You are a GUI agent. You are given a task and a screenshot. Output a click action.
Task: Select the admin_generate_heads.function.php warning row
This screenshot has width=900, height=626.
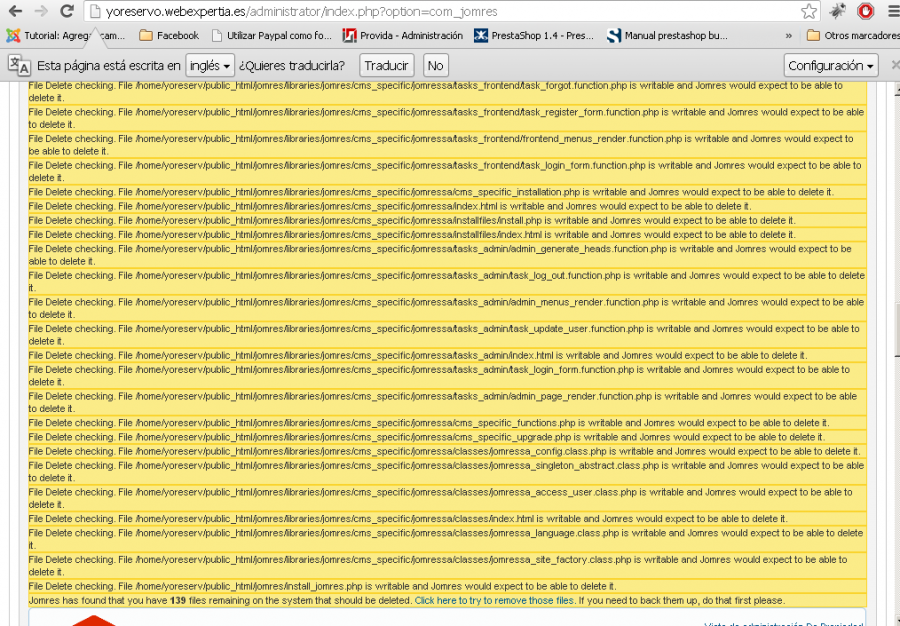[447, 255]
